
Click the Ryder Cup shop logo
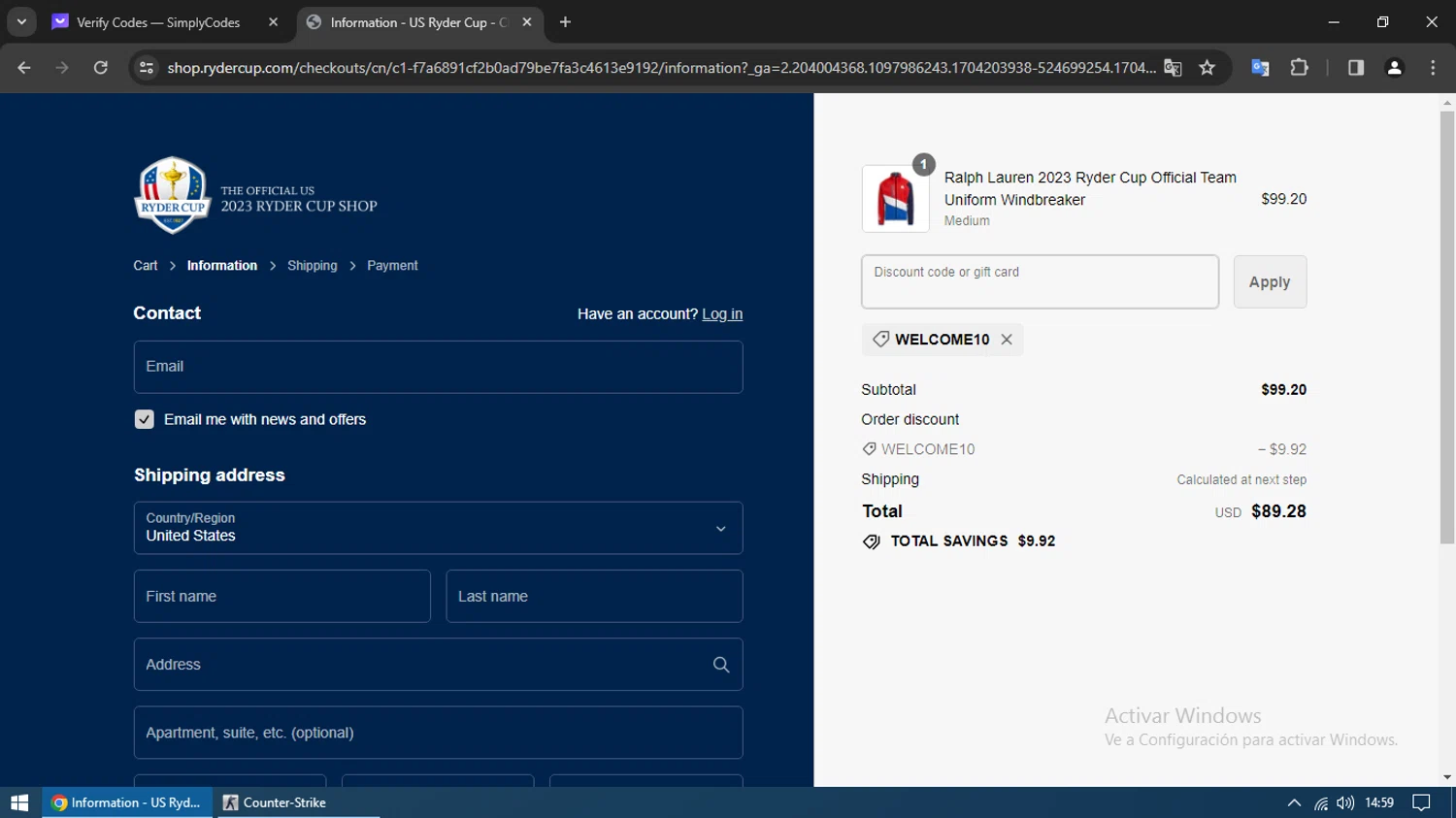point(255,195)
